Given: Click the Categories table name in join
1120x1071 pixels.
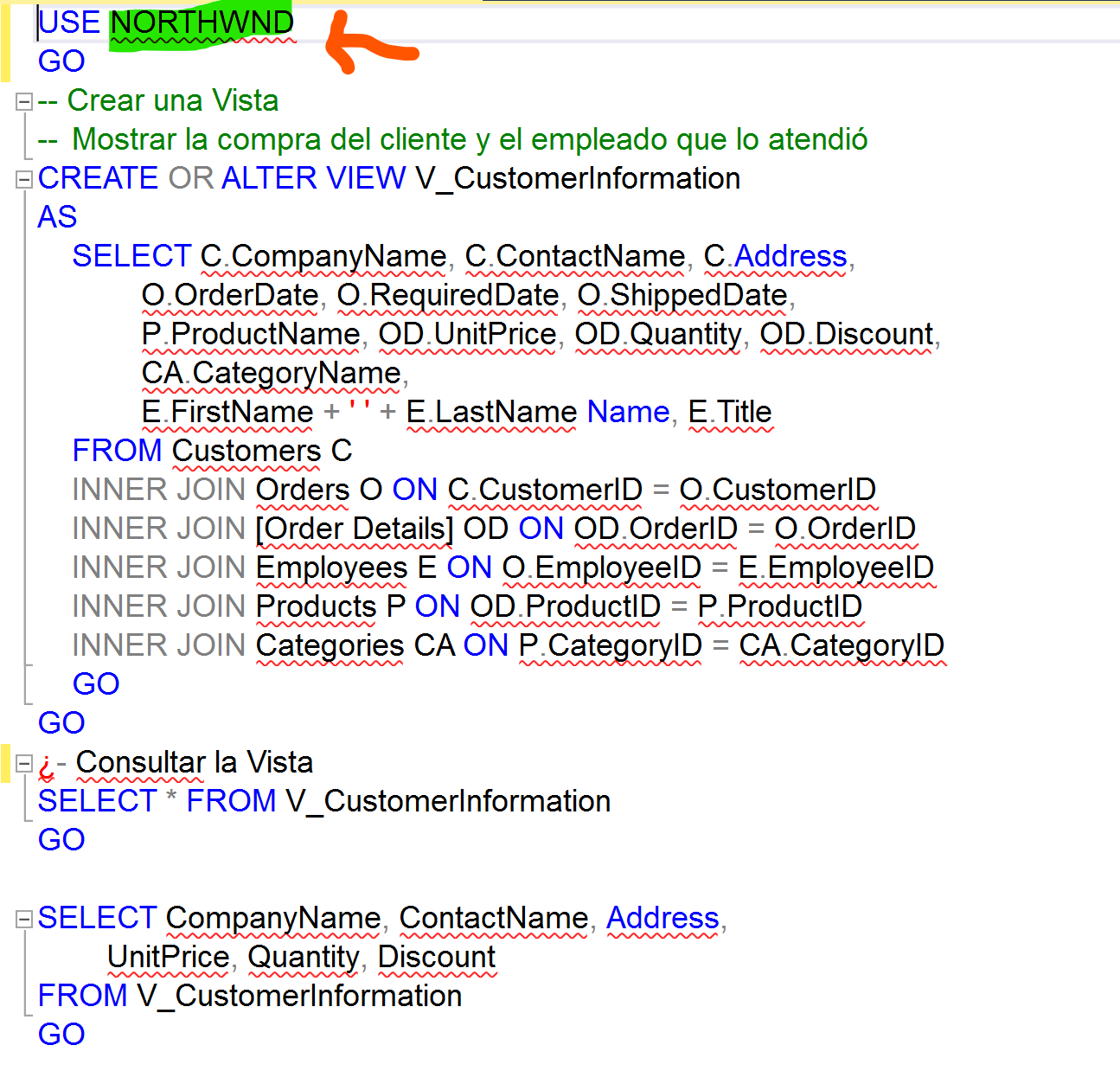Looking at the screenshot, I should [x=330, y=645].
